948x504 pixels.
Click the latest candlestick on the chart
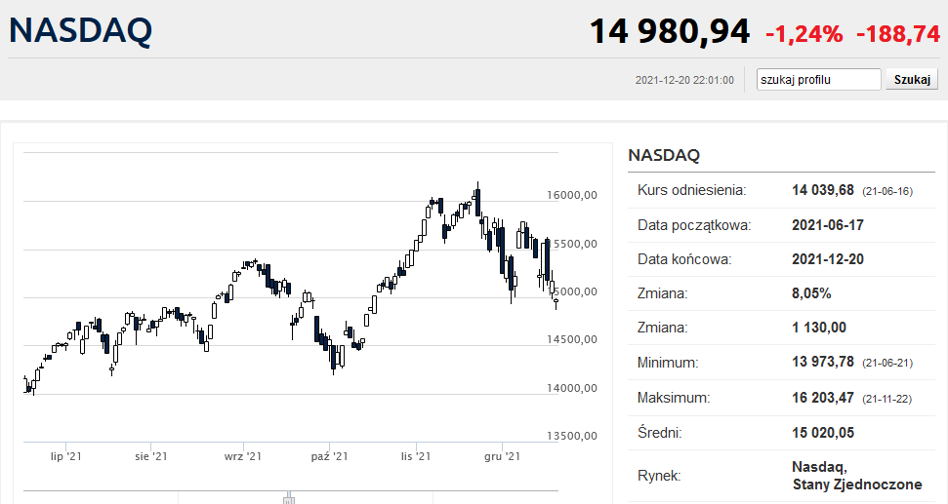click(x=556, y=302)
